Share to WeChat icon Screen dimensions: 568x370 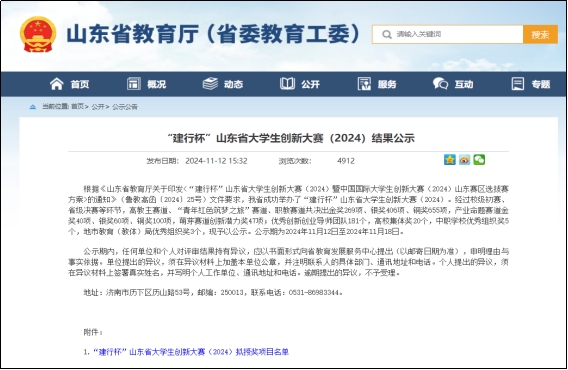(x=479, y=159)
